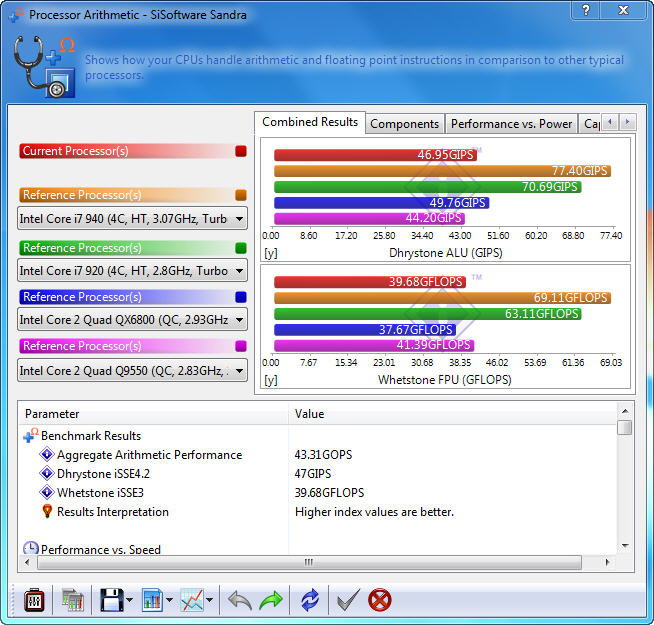Switch to the Components tab

(405, 124)
